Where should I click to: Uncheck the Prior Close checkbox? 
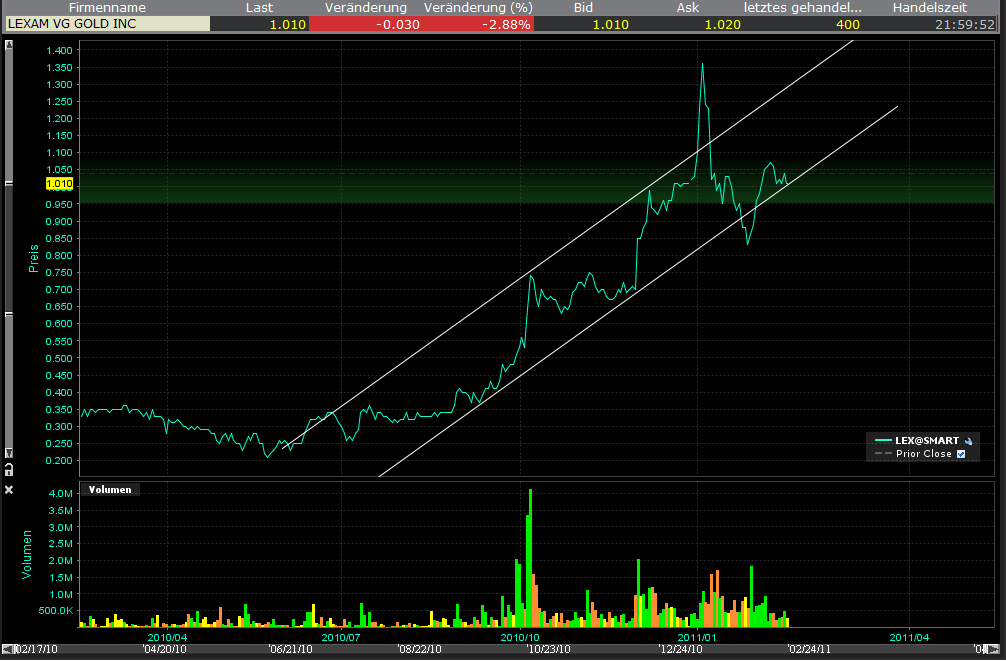[x=961, y=454]
